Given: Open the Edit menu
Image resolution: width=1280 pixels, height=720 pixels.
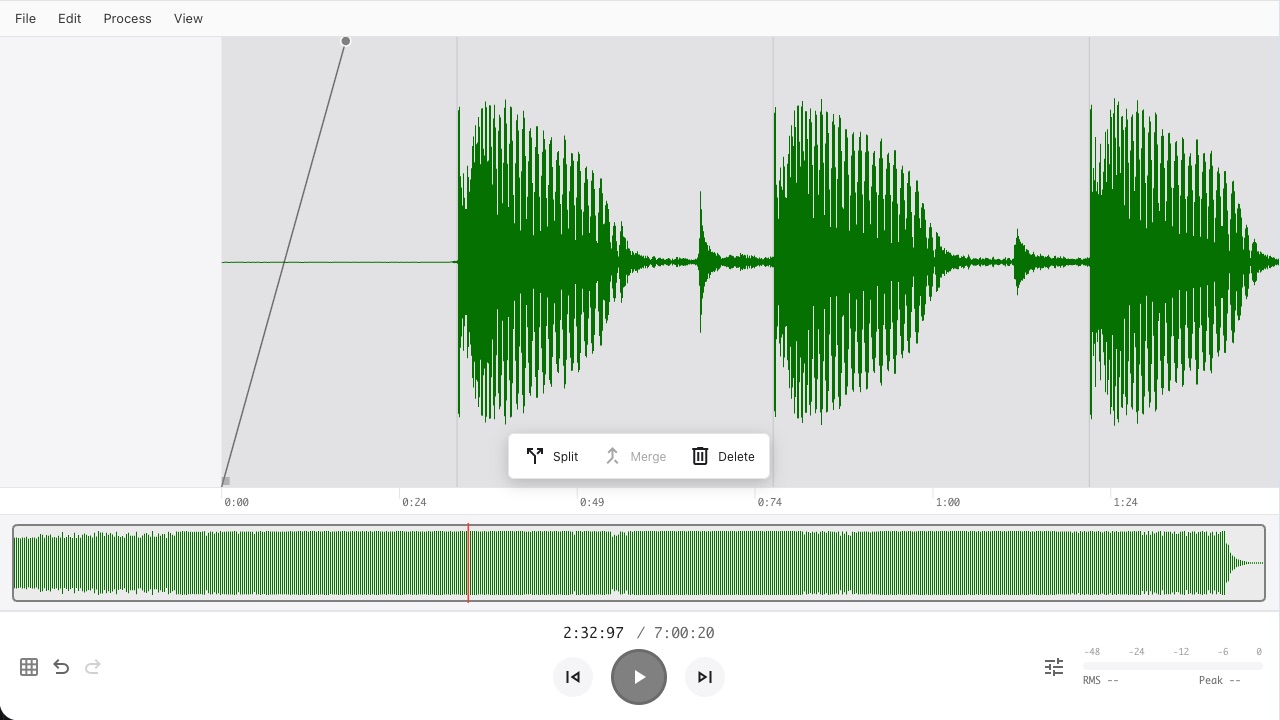Looking at the screenshot, I should pos(69,18).
